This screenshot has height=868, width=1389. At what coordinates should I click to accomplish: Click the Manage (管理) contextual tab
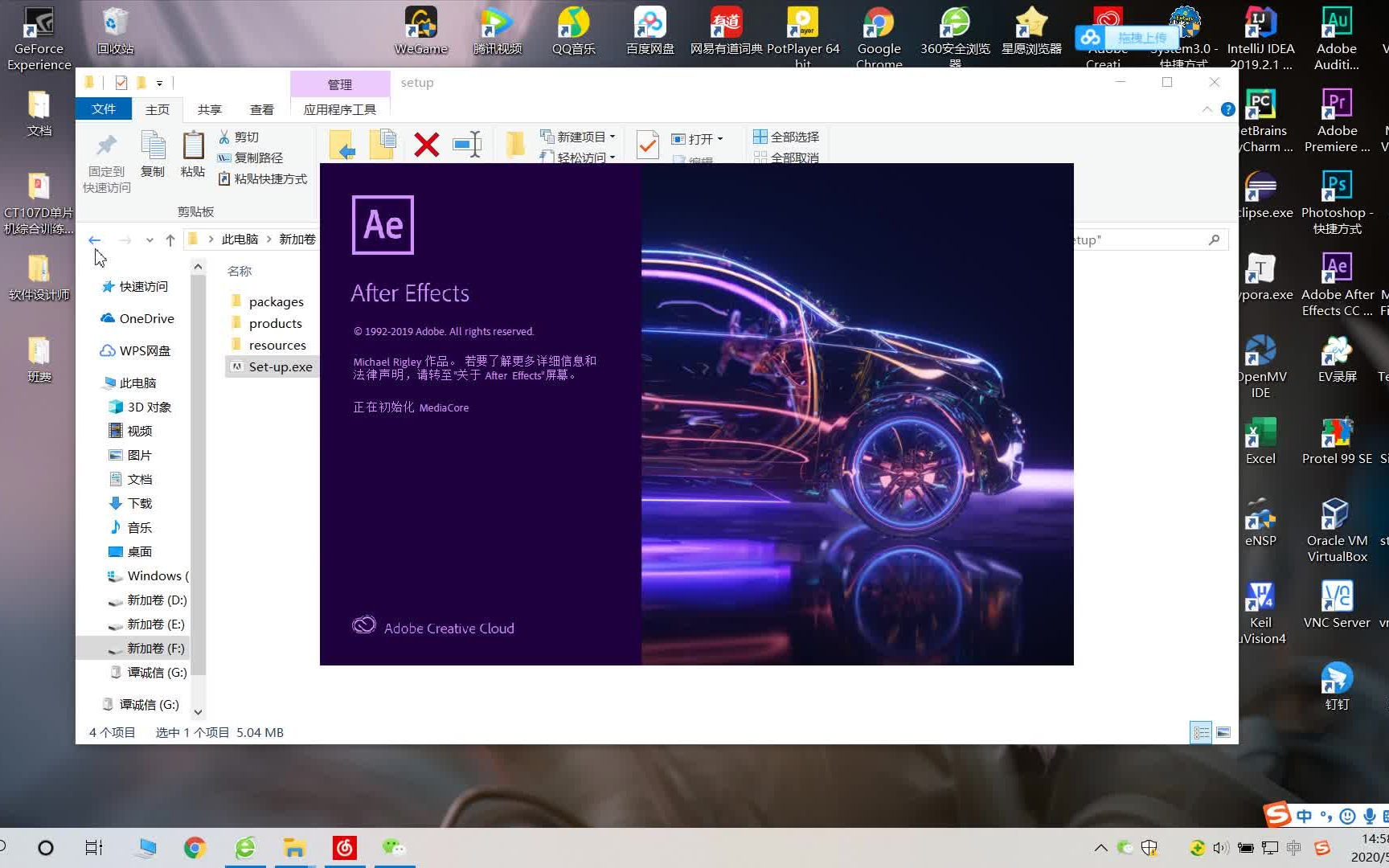point(340,84)
